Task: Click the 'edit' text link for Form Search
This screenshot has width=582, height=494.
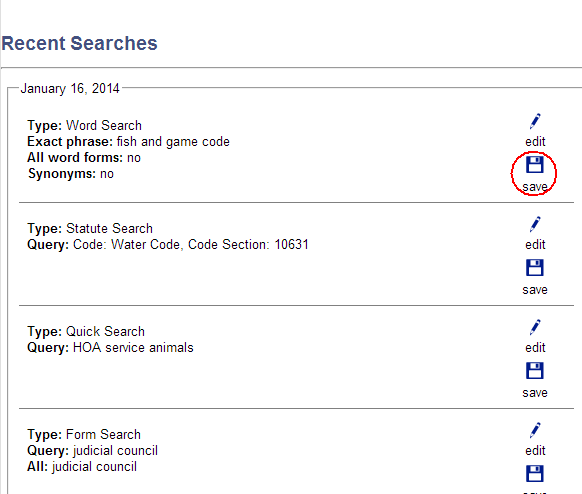Action: pyautogui.click(x=535, y=451)
